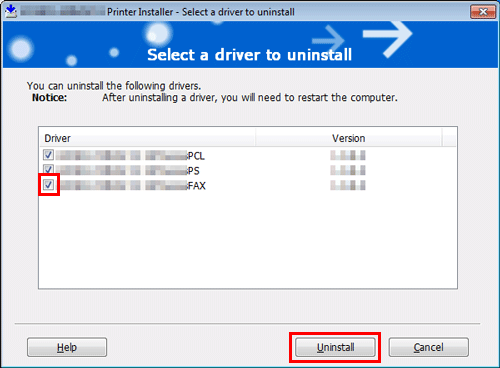Click the window title bar text
500x368 pixels.
pyautogui.click(x=201, y=12)
